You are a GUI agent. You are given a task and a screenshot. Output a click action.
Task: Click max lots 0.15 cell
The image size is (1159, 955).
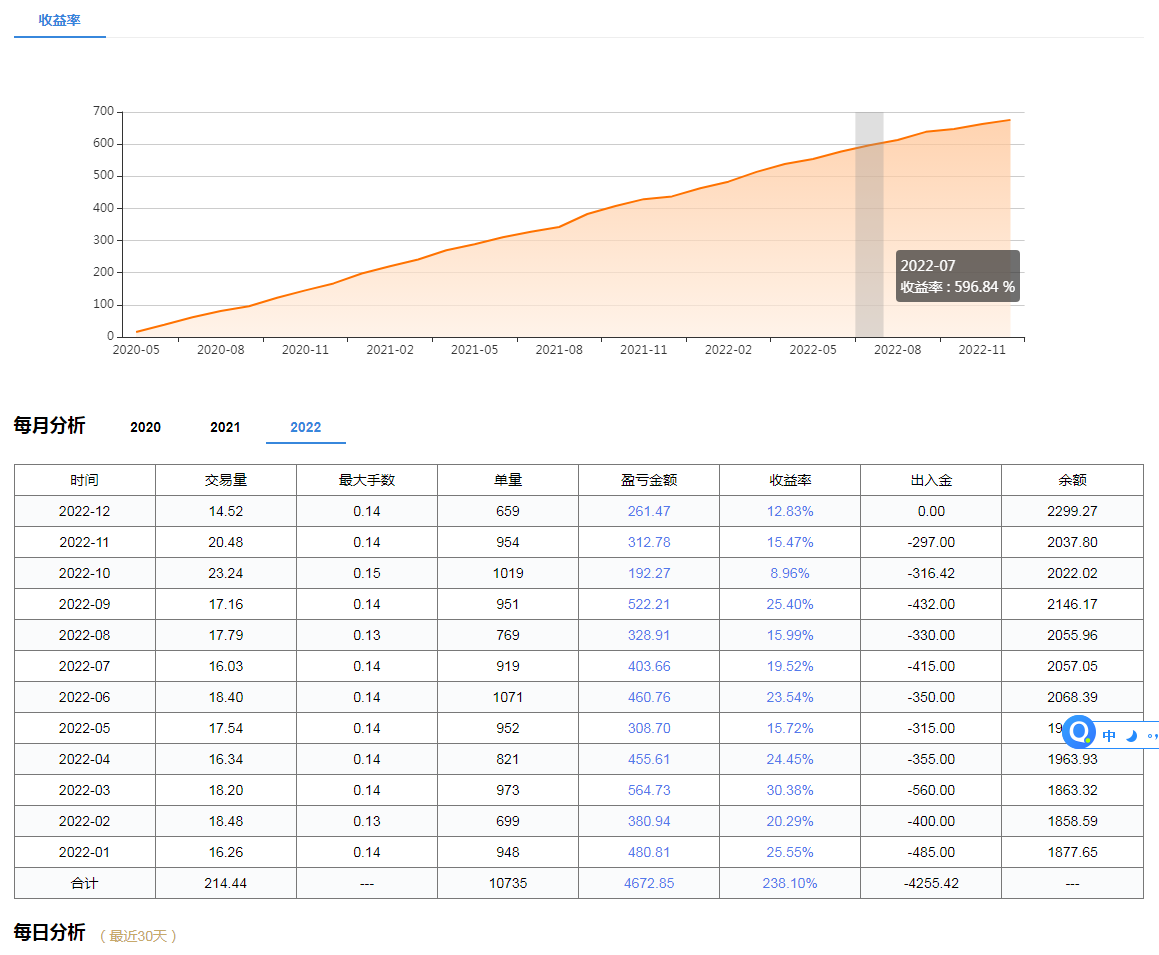[x=367, y=574]
